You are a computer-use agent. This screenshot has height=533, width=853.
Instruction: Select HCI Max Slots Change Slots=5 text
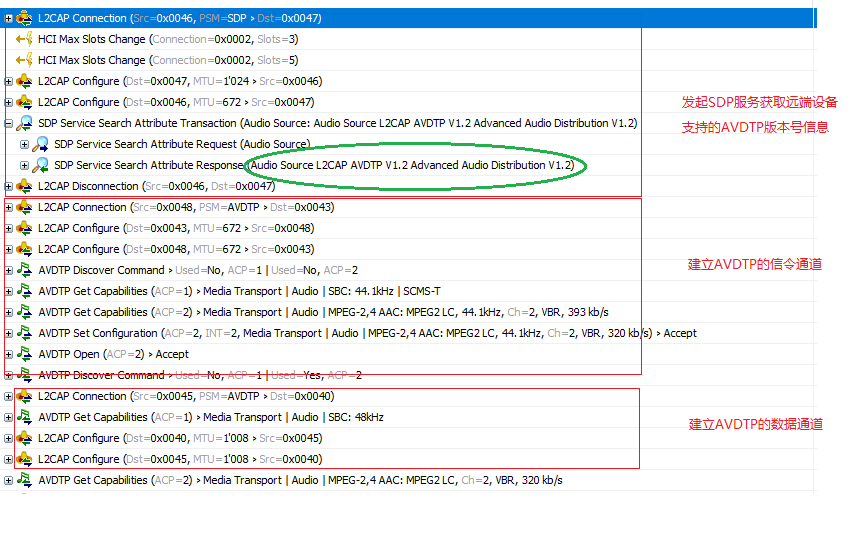[168, 60]
